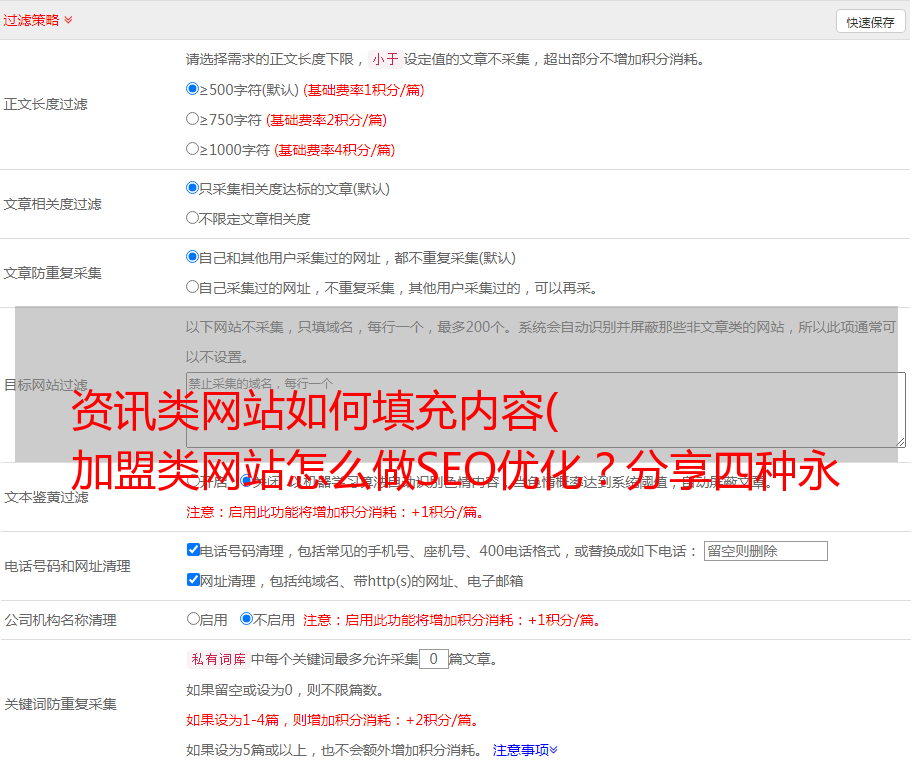Click the 基础费率2积分/篇 red note

(326, 120)
